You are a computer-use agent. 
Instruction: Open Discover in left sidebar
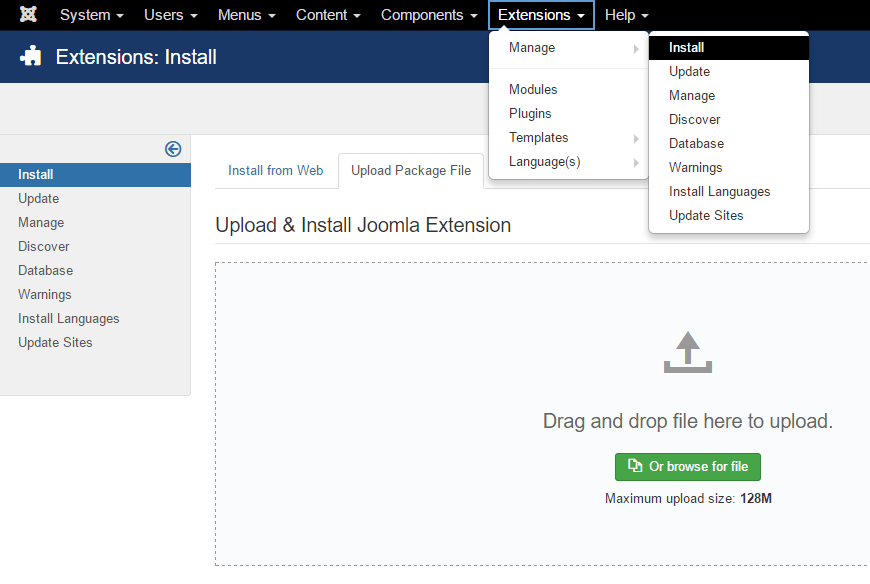pos(95,246)
